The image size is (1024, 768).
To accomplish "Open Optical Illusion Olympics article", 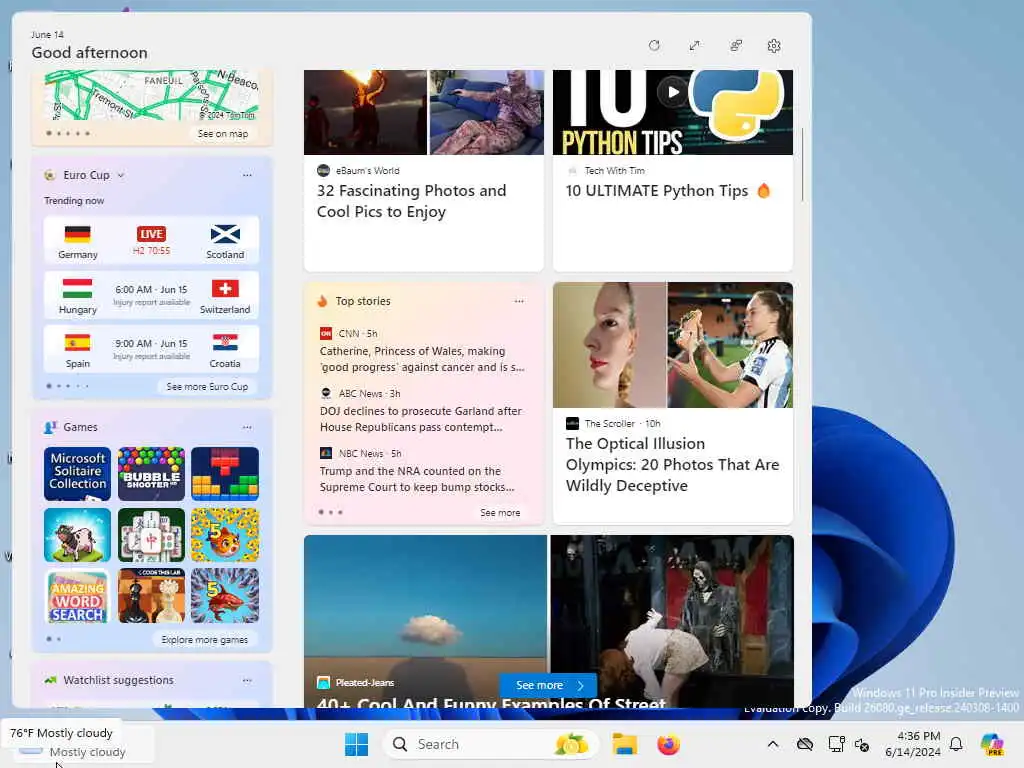I will coord(673,464).
